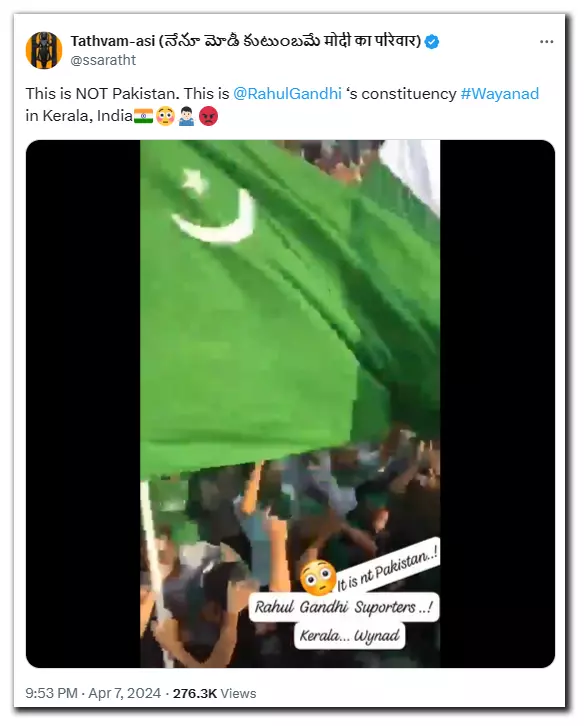Click the flushed emoji sticker on video
The image size is (584, 726).
pyautogui.click(x=318, y=577)
